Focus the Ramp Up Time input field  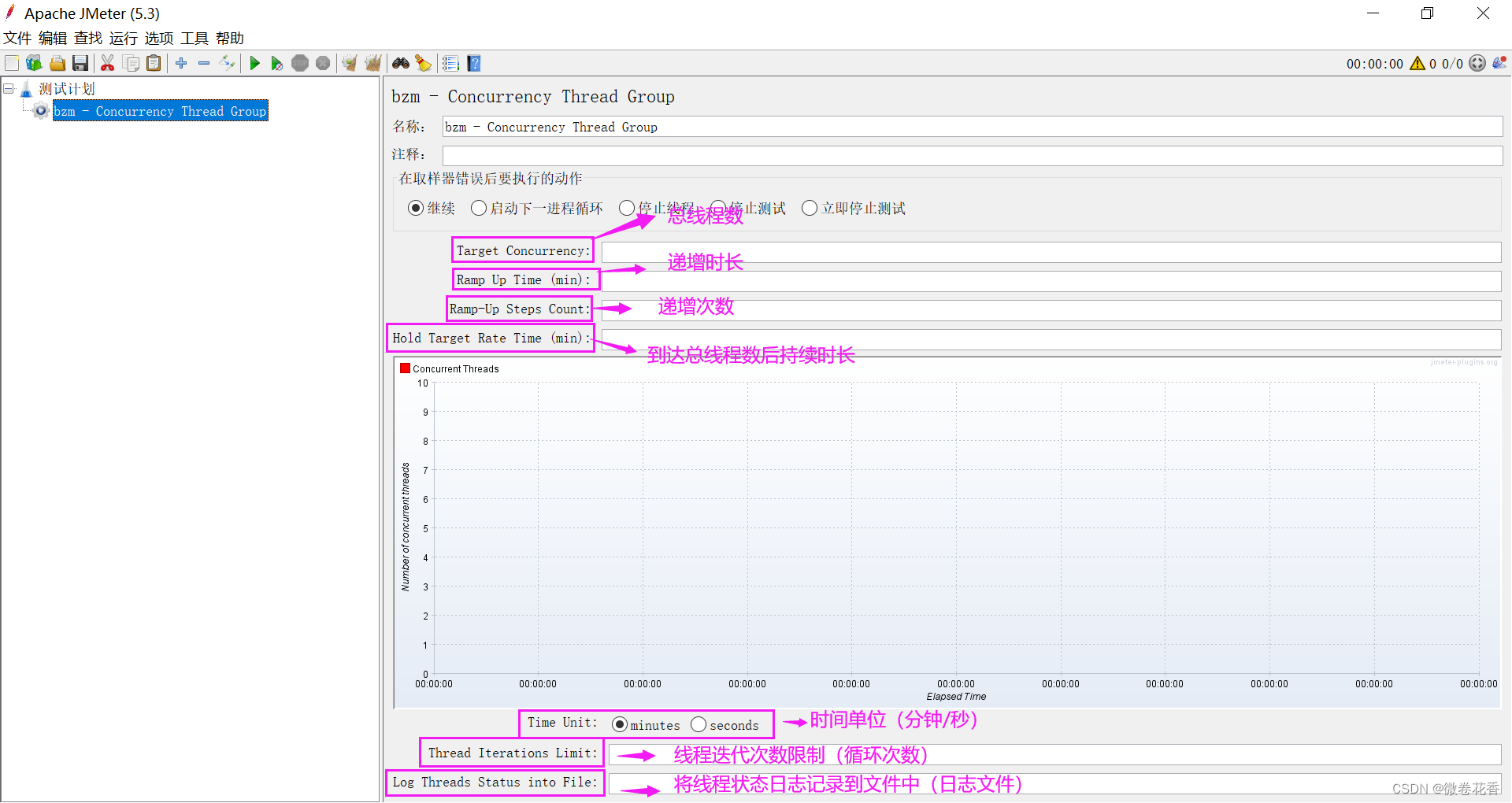point(1051,281)
